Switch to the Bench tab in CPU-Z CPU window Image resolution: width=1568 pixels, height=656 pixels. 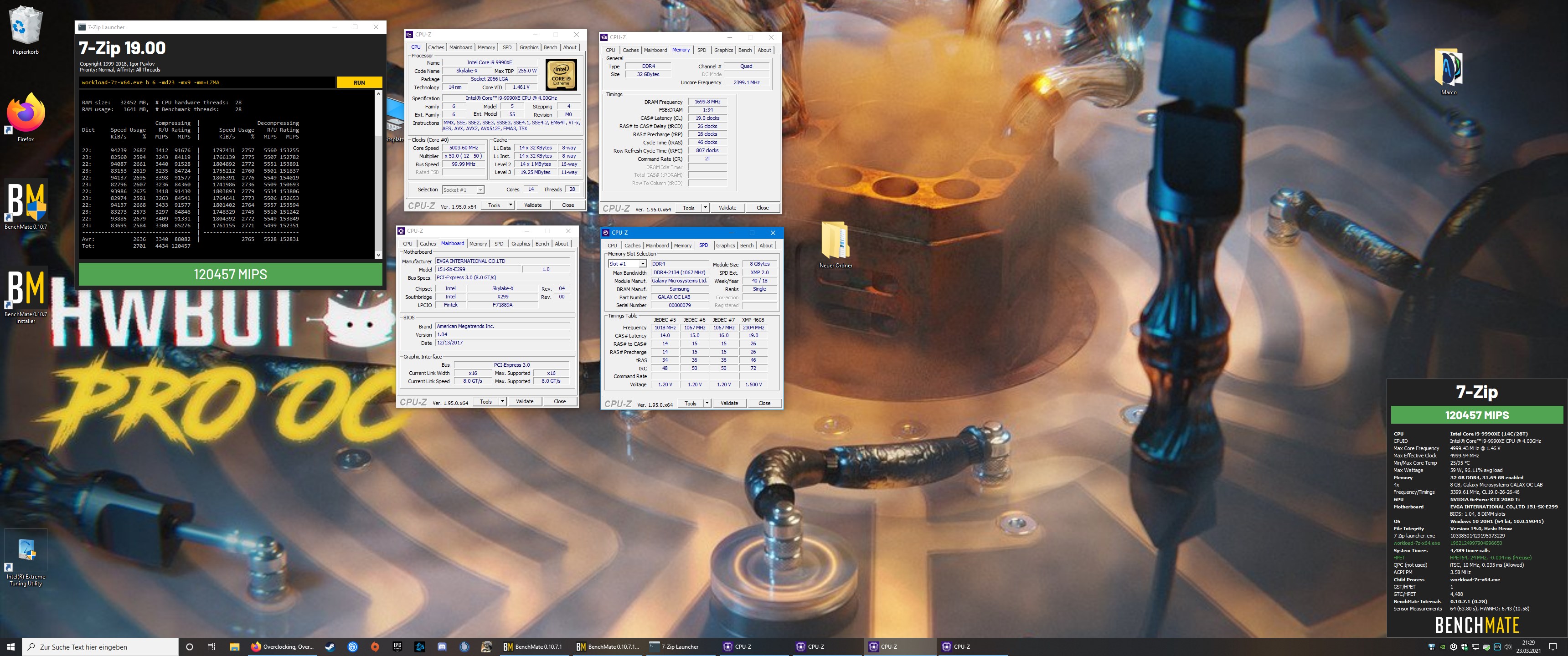click(550, 47)
